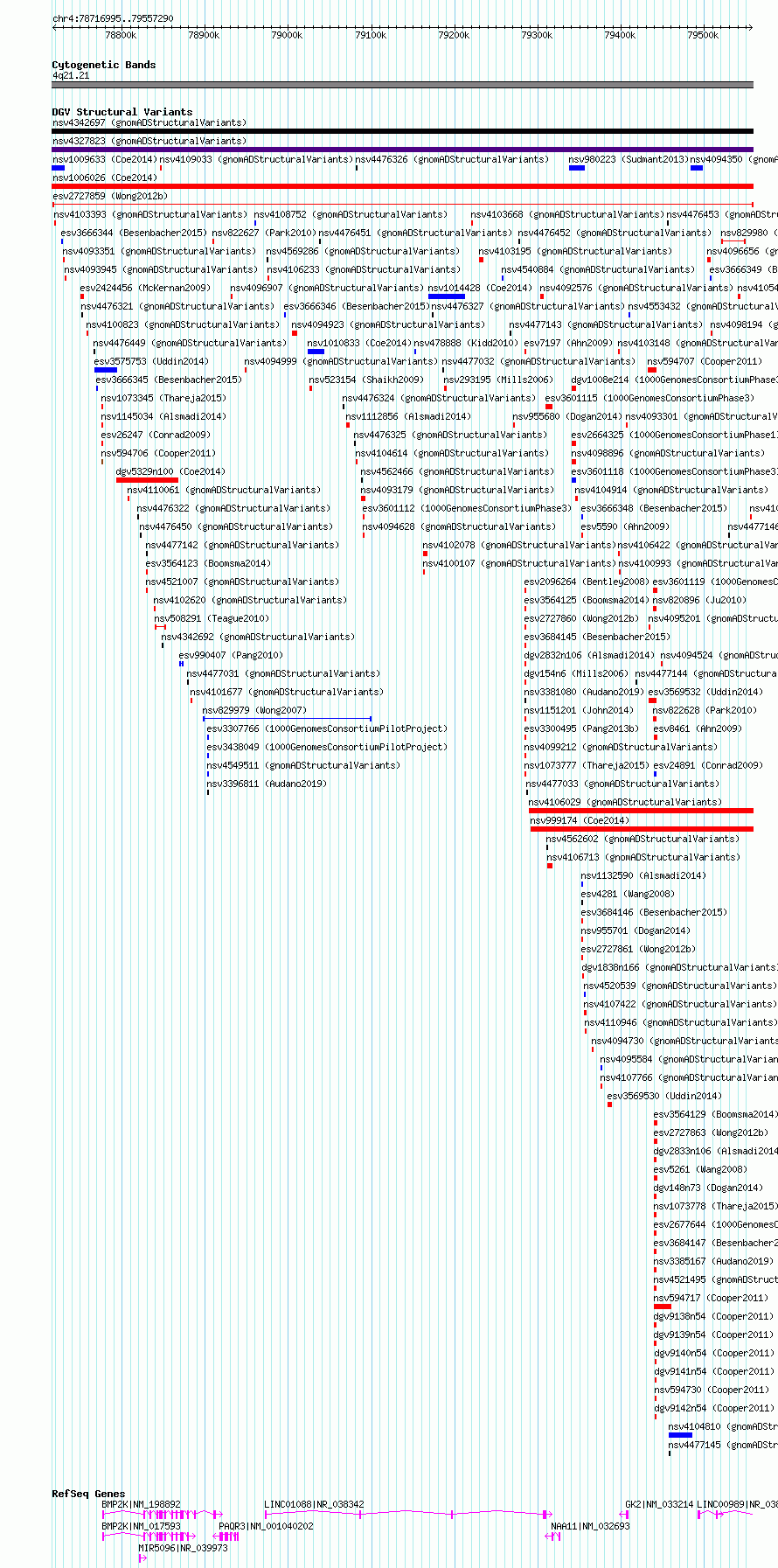Open nsv1132590 (Alsmadi2014) label

click(643, 875)
